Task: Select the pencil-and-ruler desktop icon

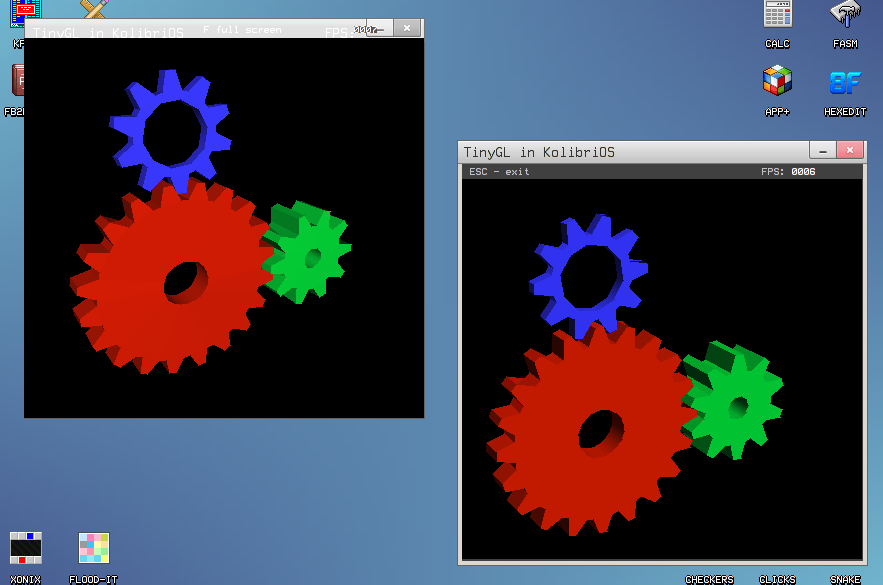Action: click(92, 12)
